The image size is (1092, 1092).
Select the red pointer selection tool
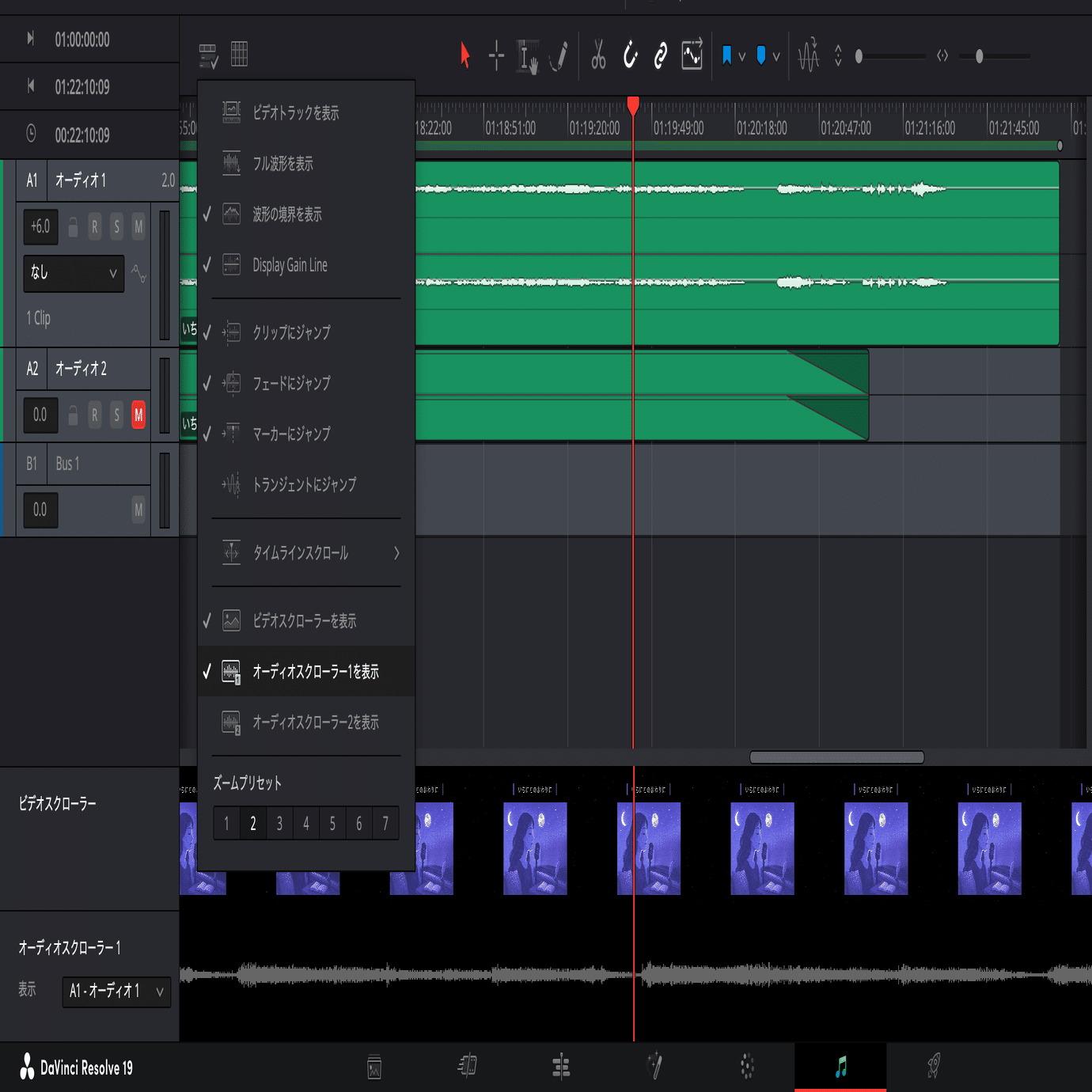pos(464,55)
